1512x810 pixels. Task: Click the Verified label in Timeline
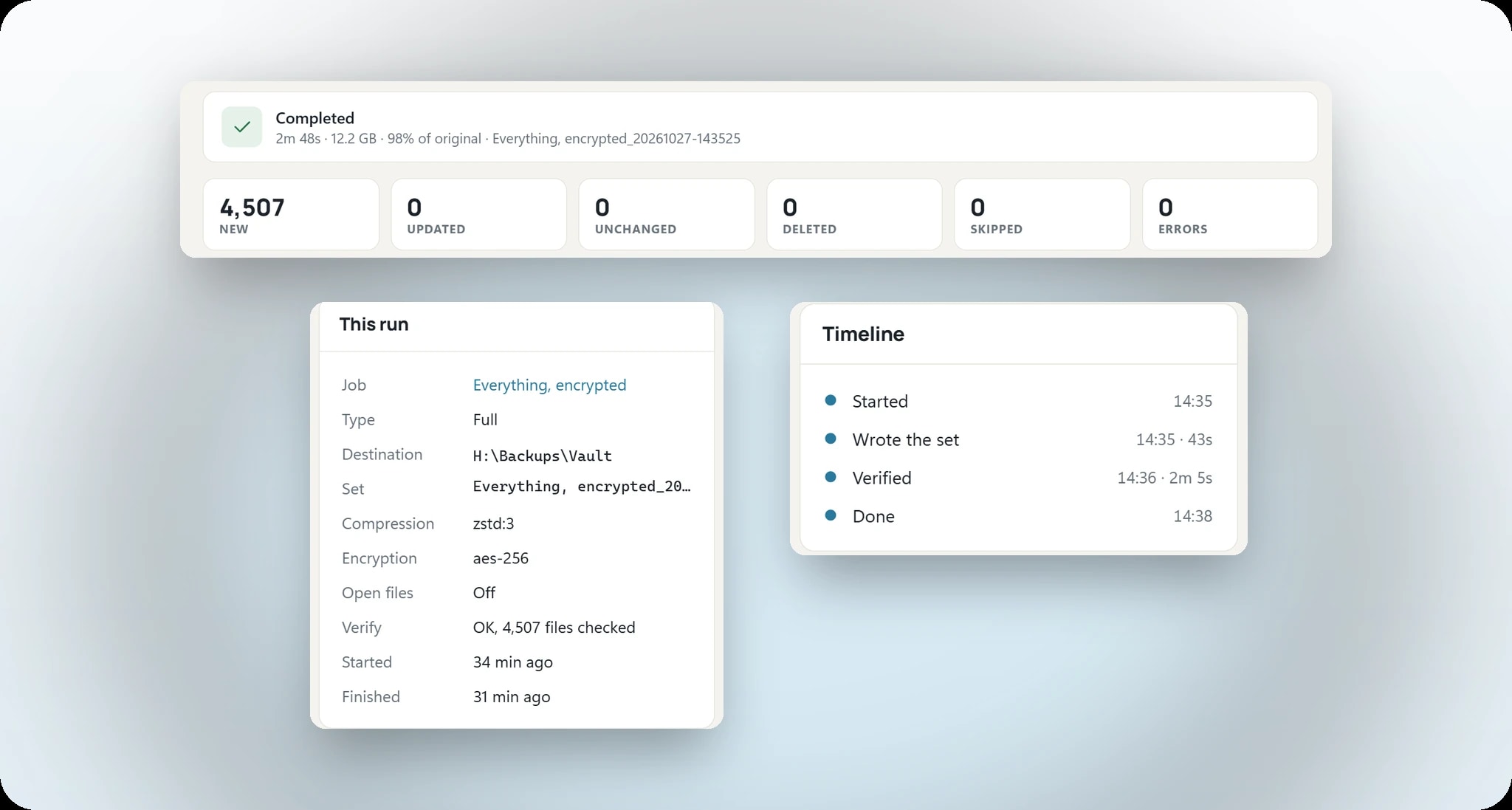882,478
